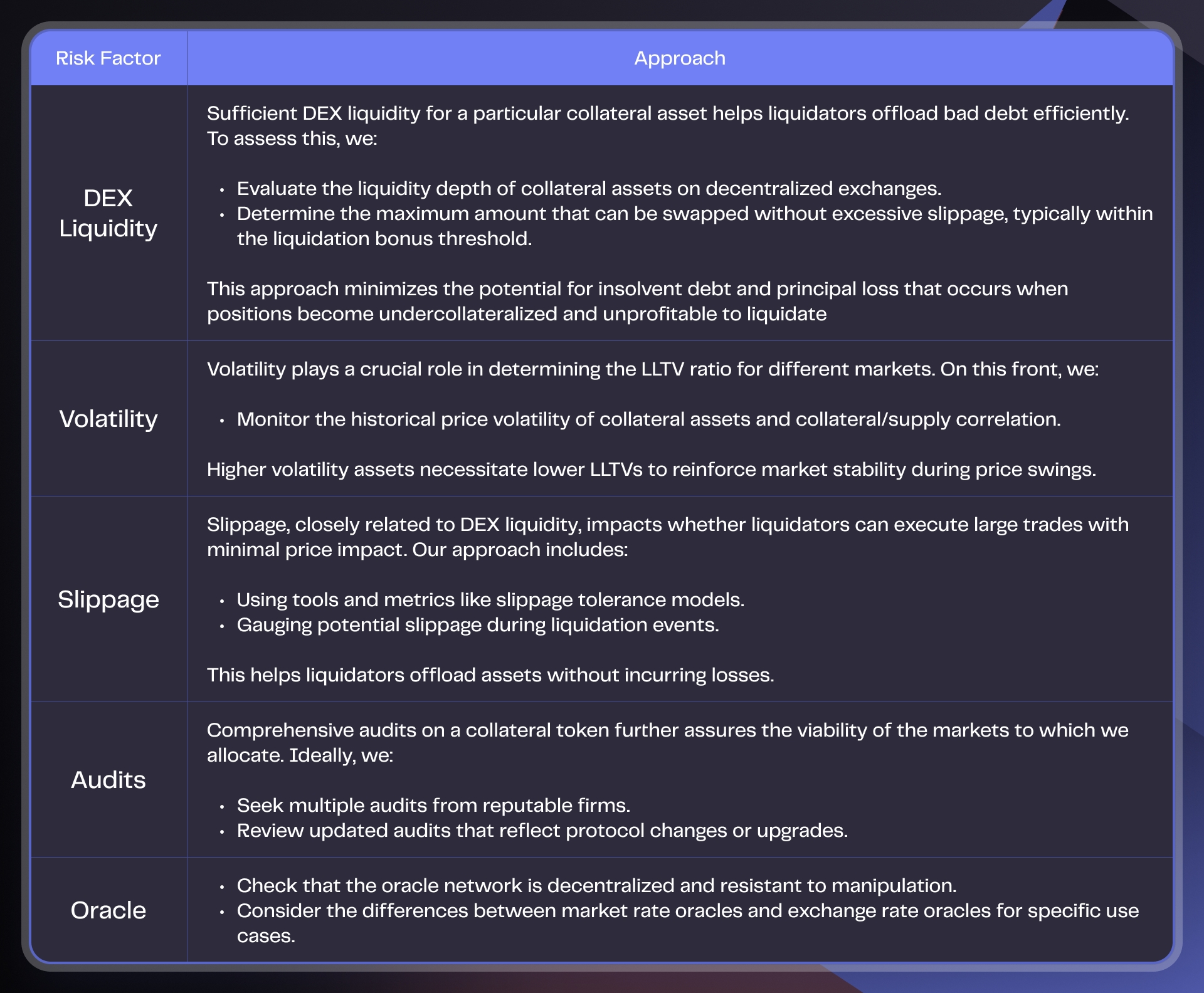Click the "Using tools and metrics" bullet

[490, 600]
